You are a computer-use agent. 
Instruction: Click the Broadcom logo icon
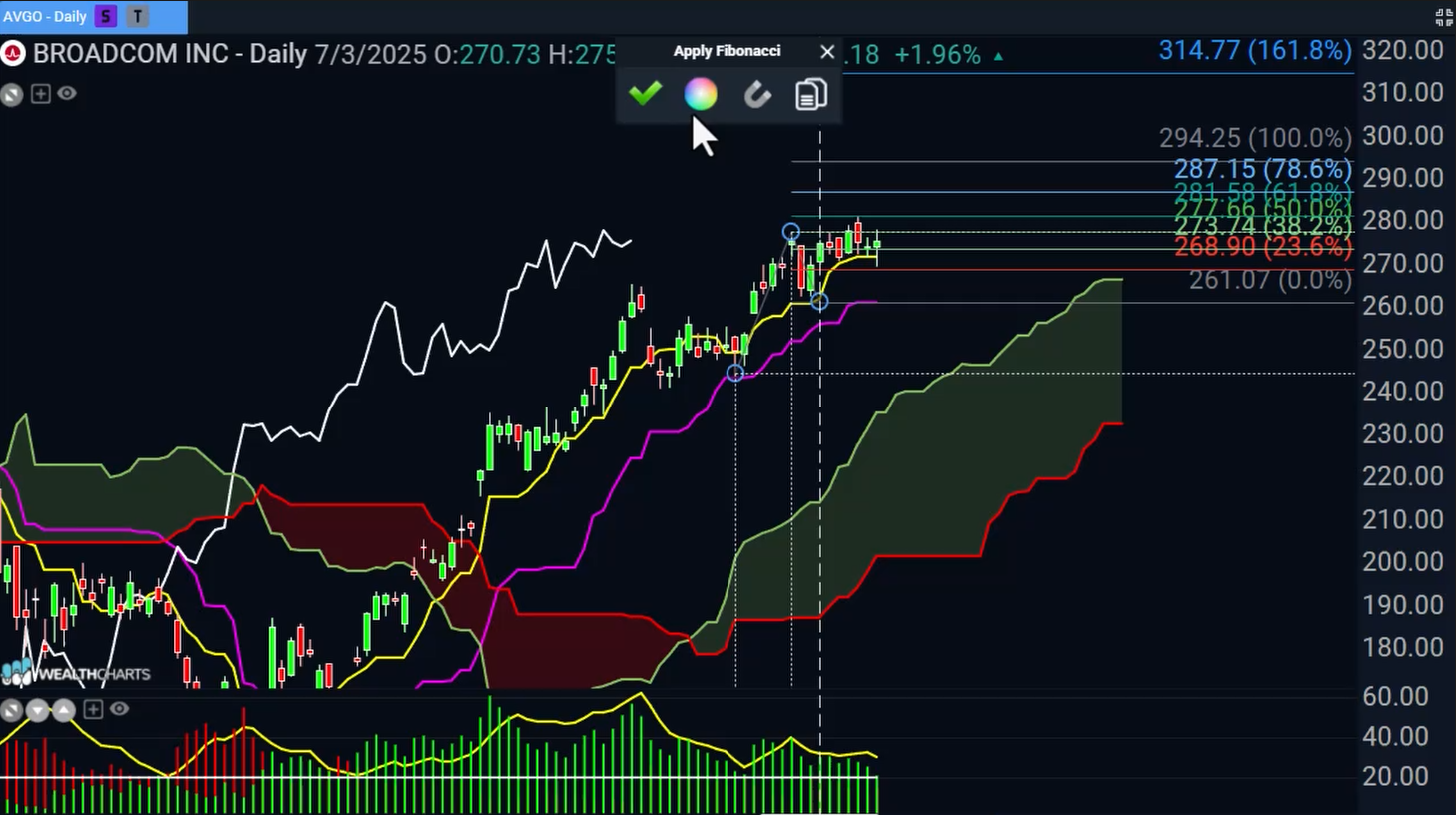tap(13, 53)
